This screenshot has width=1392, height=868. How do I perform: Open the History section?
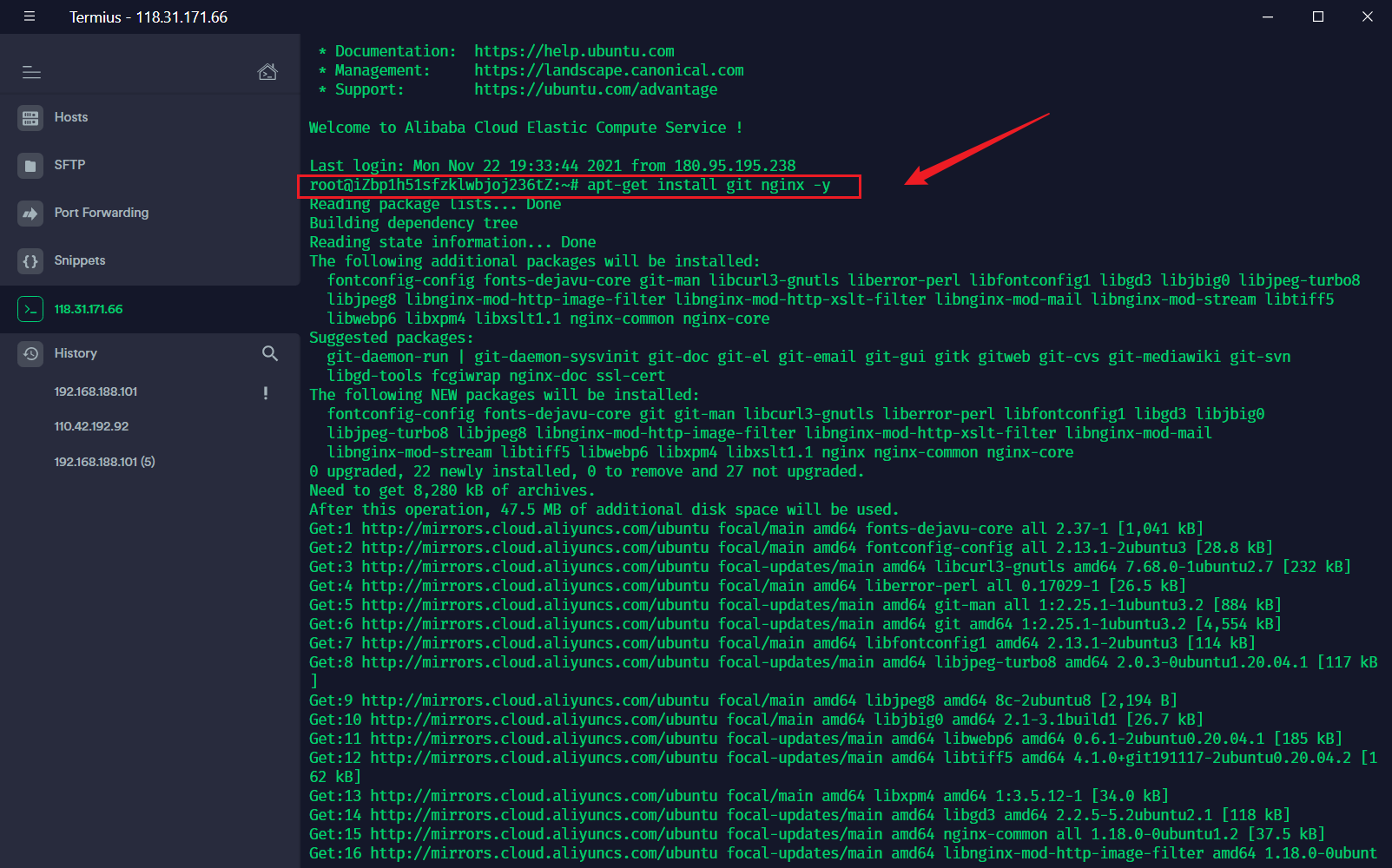pyautogui.click(x=76, y=353)
